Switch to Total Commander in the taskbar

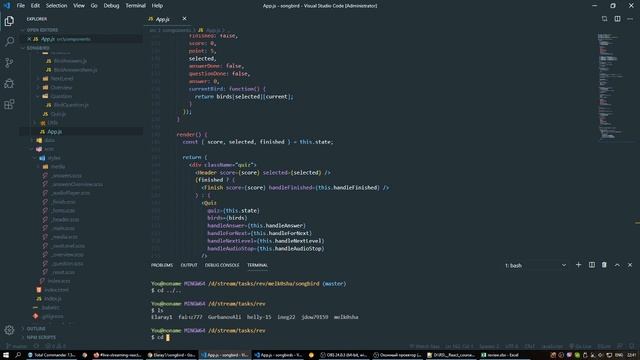pyautogui.click(x=51, y=355)
